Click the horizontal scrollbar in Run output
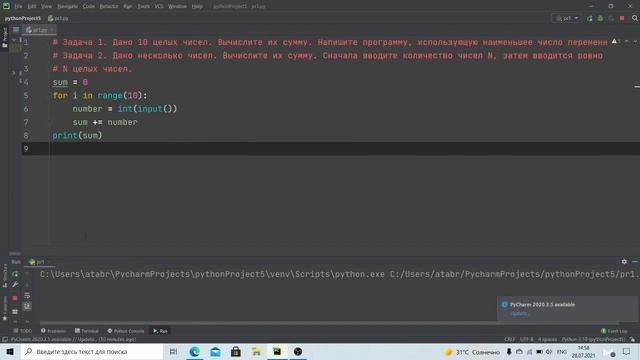640x360 pixels. 329,323
